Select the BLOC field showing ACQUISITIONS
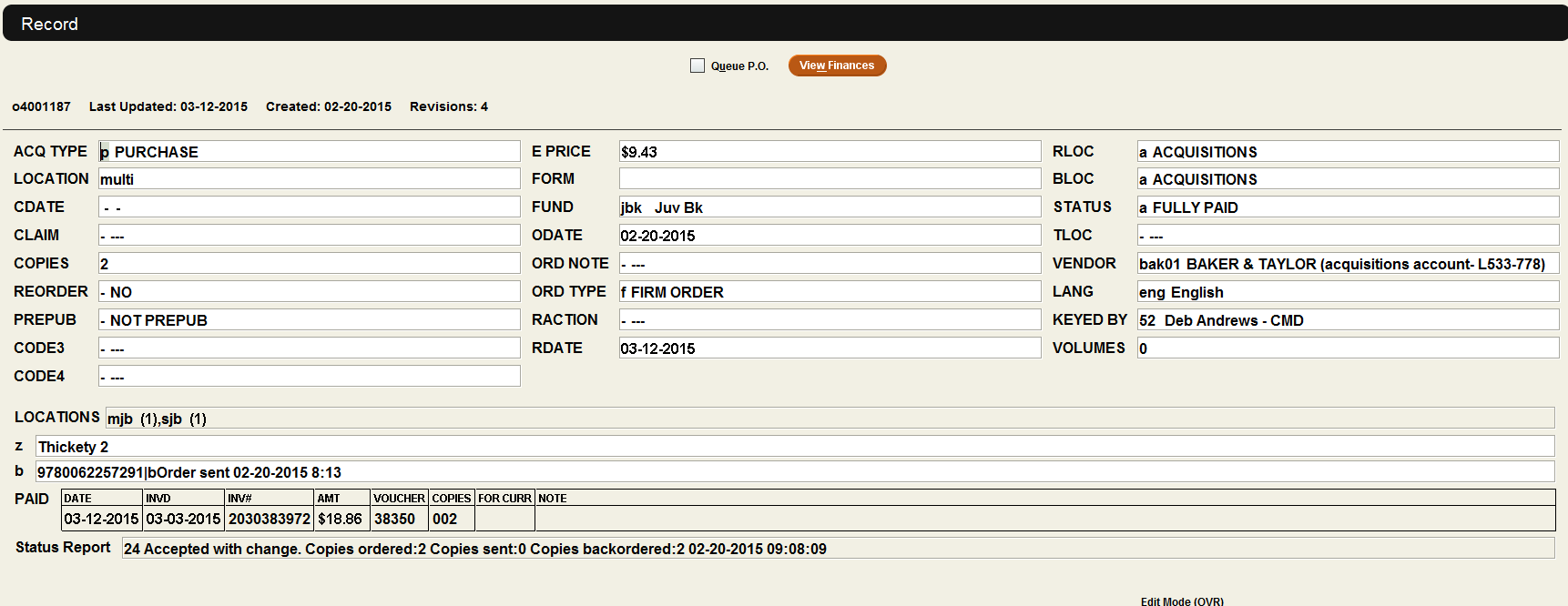Screen dimensions: 1568x606 pyautogui.click(x=1348, y=178)
